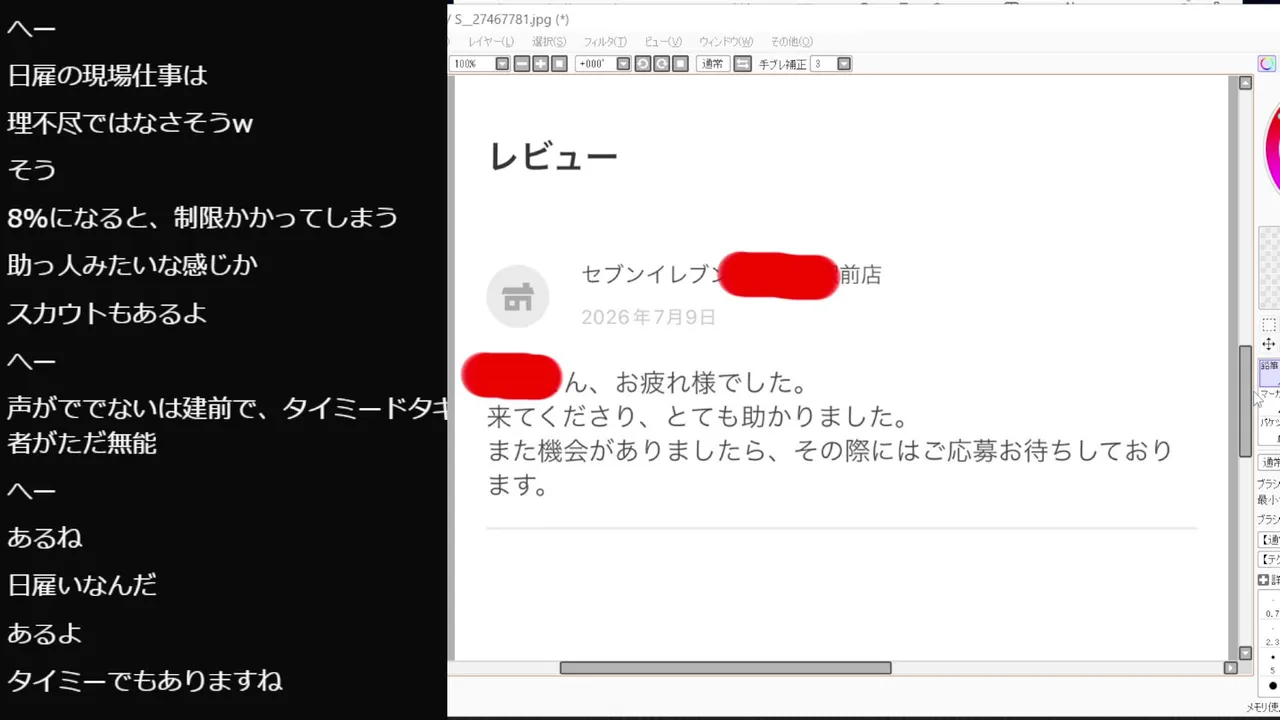Click the date 2026年7月9日

click(649, 317)
